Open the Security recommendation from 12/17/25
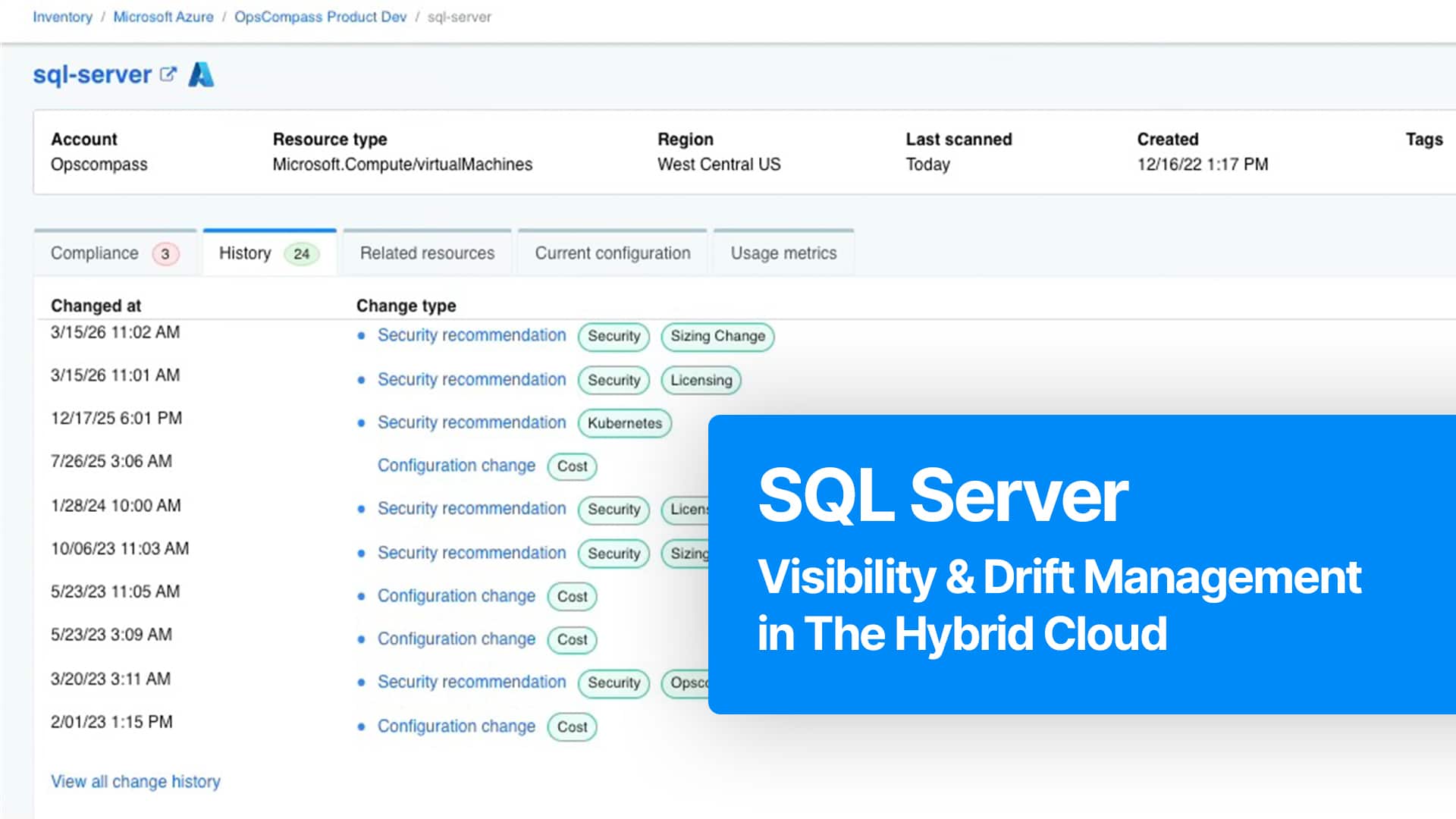Image resolution: width=1456 pixels, height=819 pixels. click(x=471, y=422)
